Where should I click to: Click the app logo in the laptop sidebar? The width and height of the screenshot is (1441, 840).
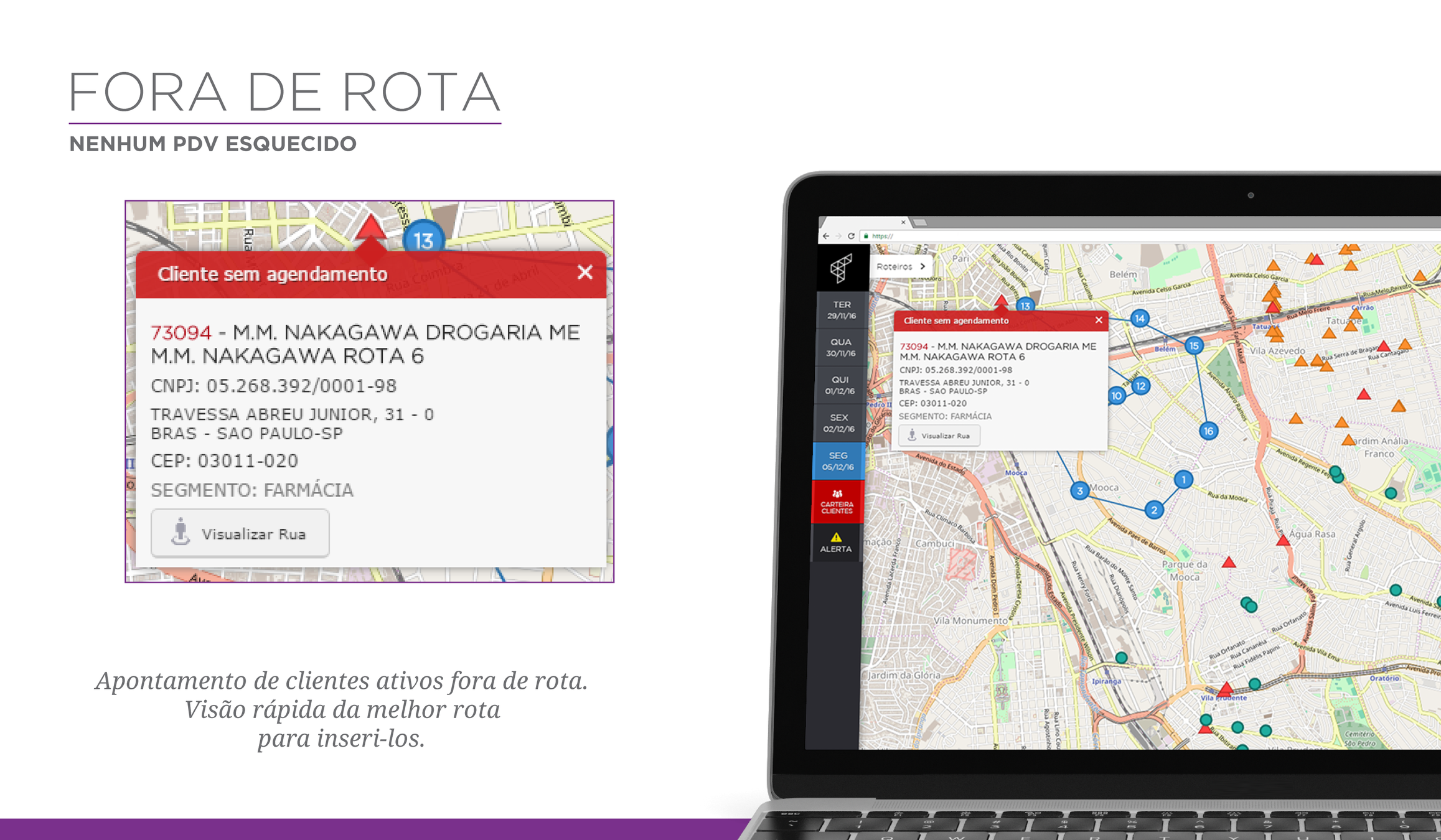840,268
